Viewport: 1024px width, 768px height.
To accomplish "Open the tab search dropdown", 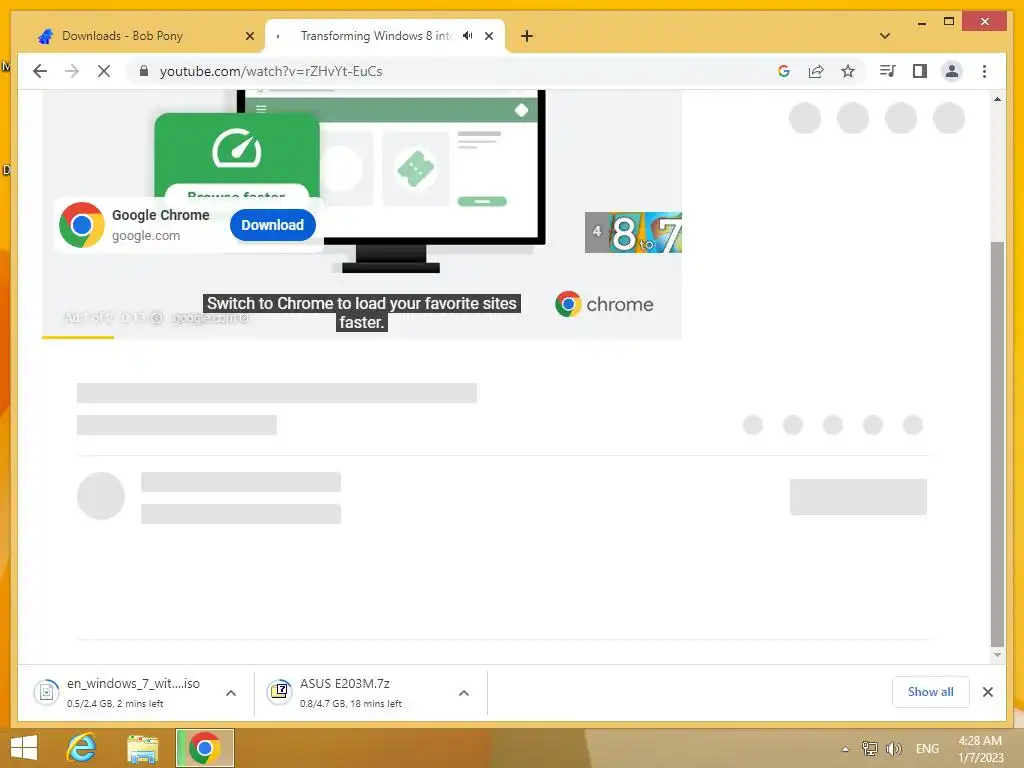I will coord(885,36).
